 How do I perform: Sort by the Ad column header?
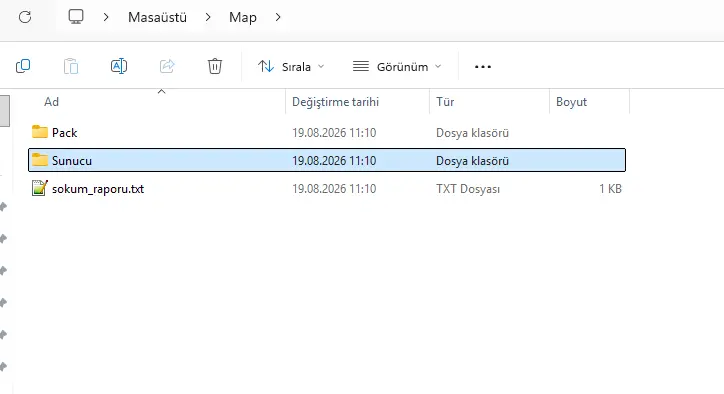tap(51, 102)
